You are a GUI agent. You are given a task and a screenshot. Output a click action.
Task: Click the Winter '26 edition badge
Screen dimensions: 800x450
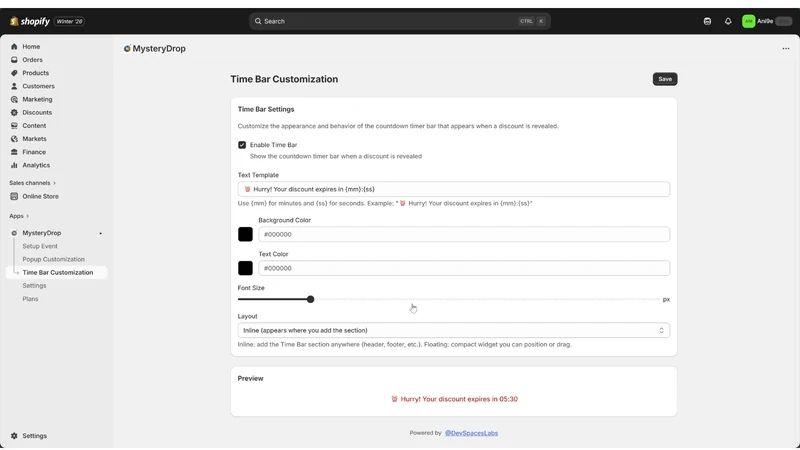click(69, 21)
